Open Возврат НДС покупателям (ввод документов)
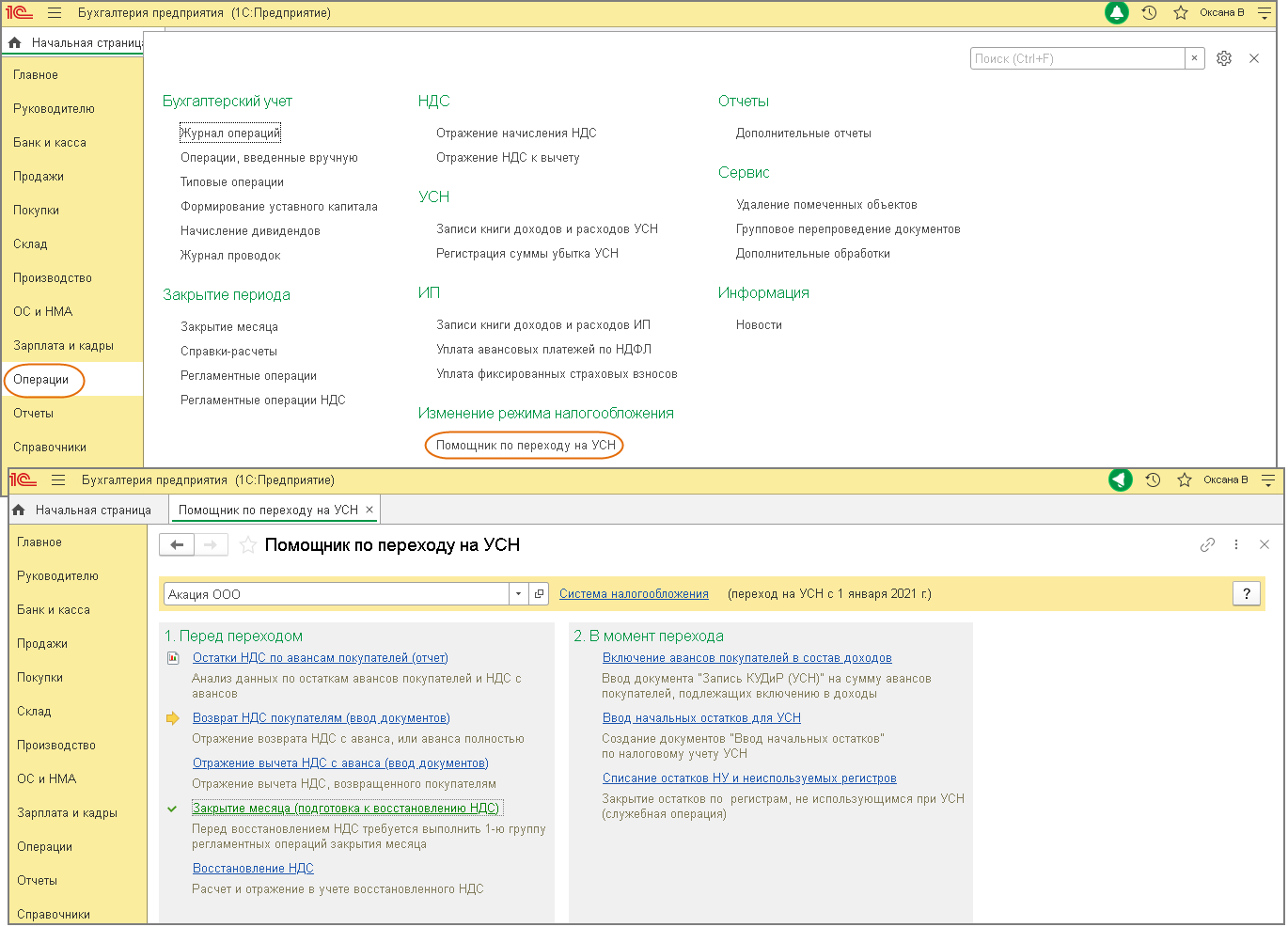Screen dimensions: 1288x927 [x=322, y=718]
